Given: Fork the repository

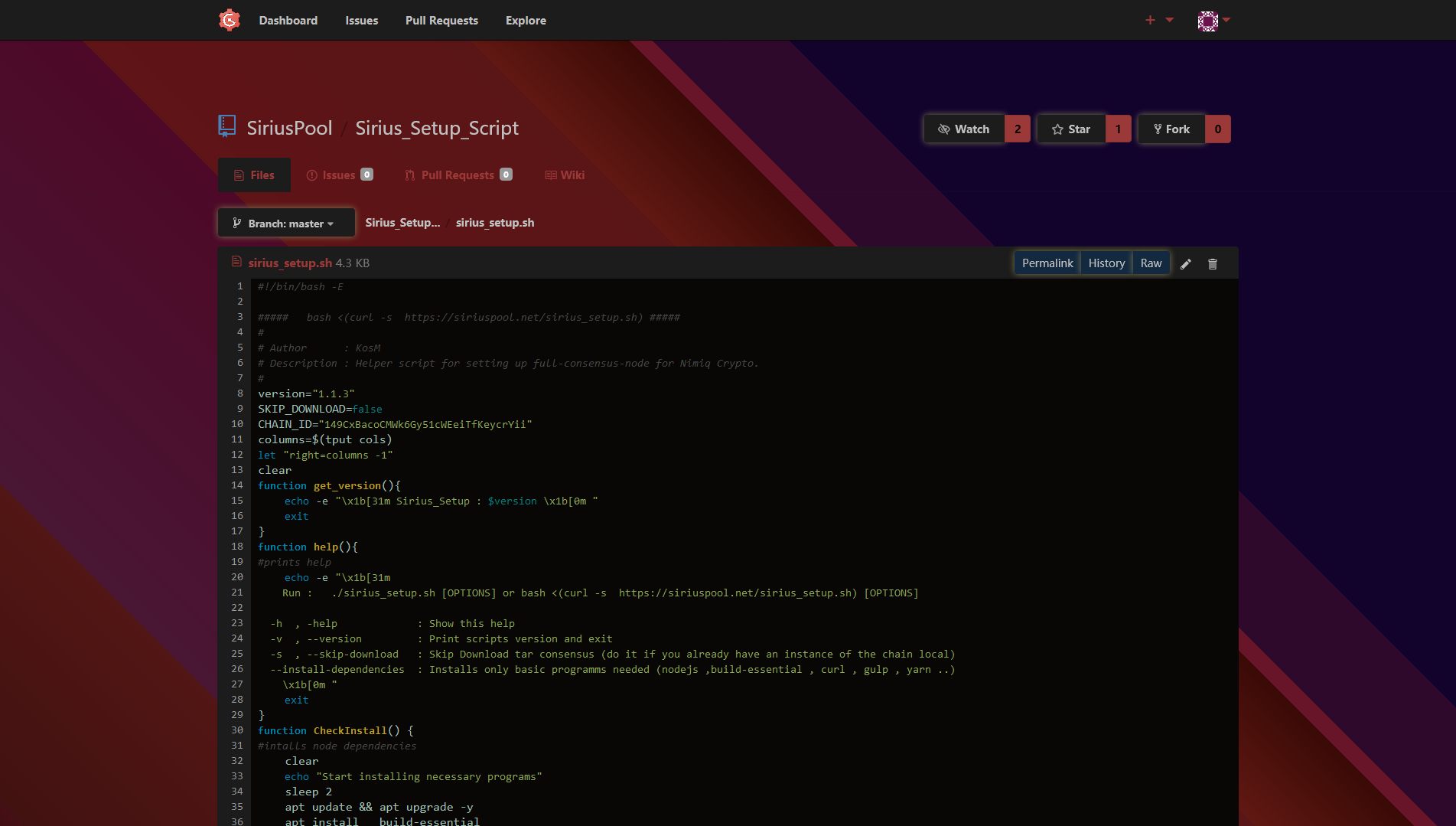Looking at the screenshot, I should click(1171, 129).
